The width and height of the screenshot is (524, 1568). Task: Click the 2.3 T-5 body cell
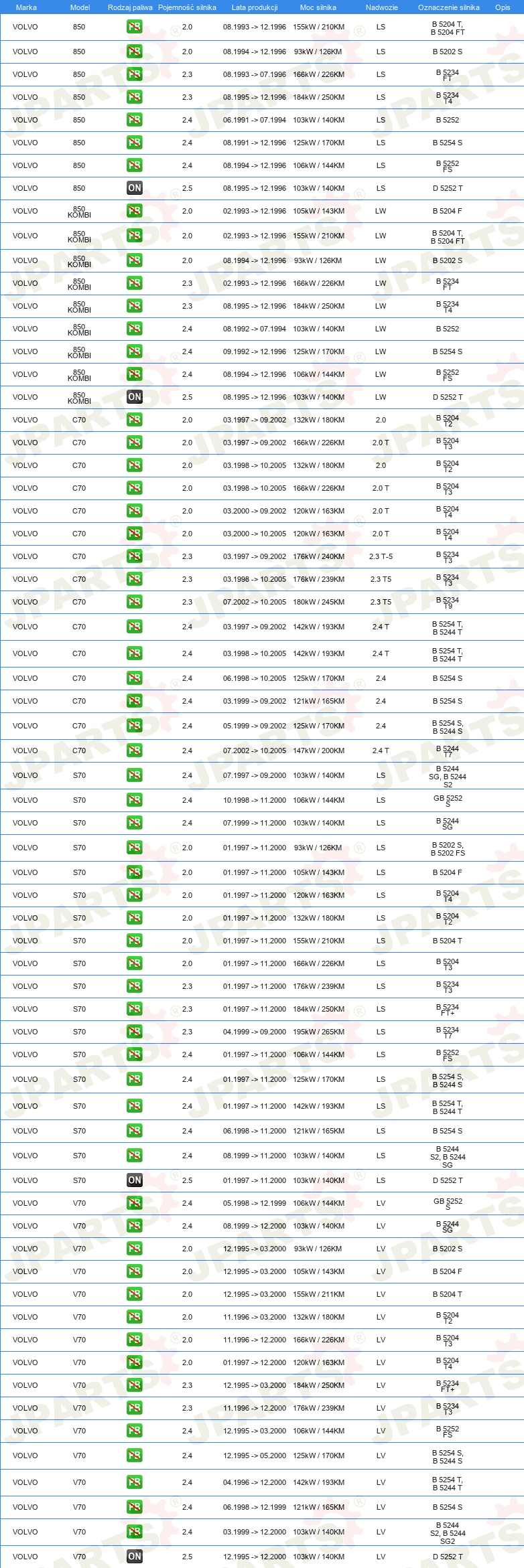tap(381, 556)
